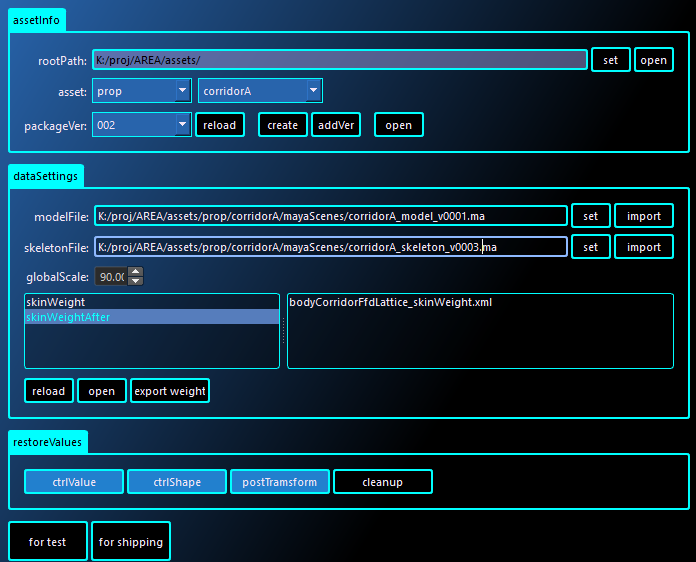Click the addVer button

(336, 125)
